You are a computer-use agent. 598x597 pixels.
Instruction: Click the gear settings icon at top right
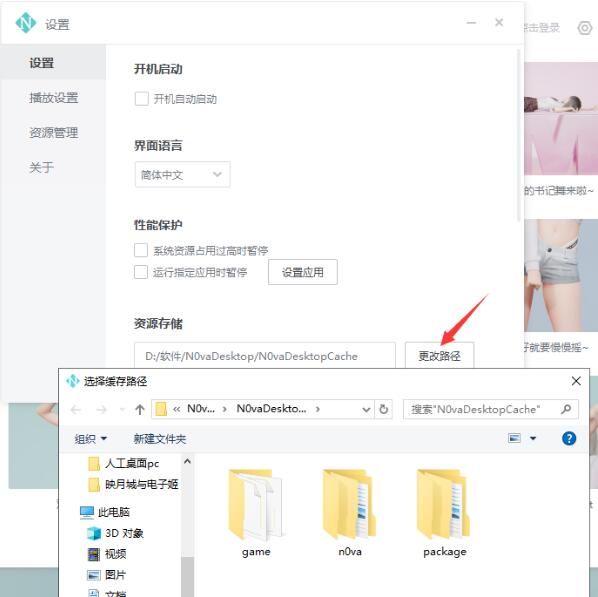point(585,28)
